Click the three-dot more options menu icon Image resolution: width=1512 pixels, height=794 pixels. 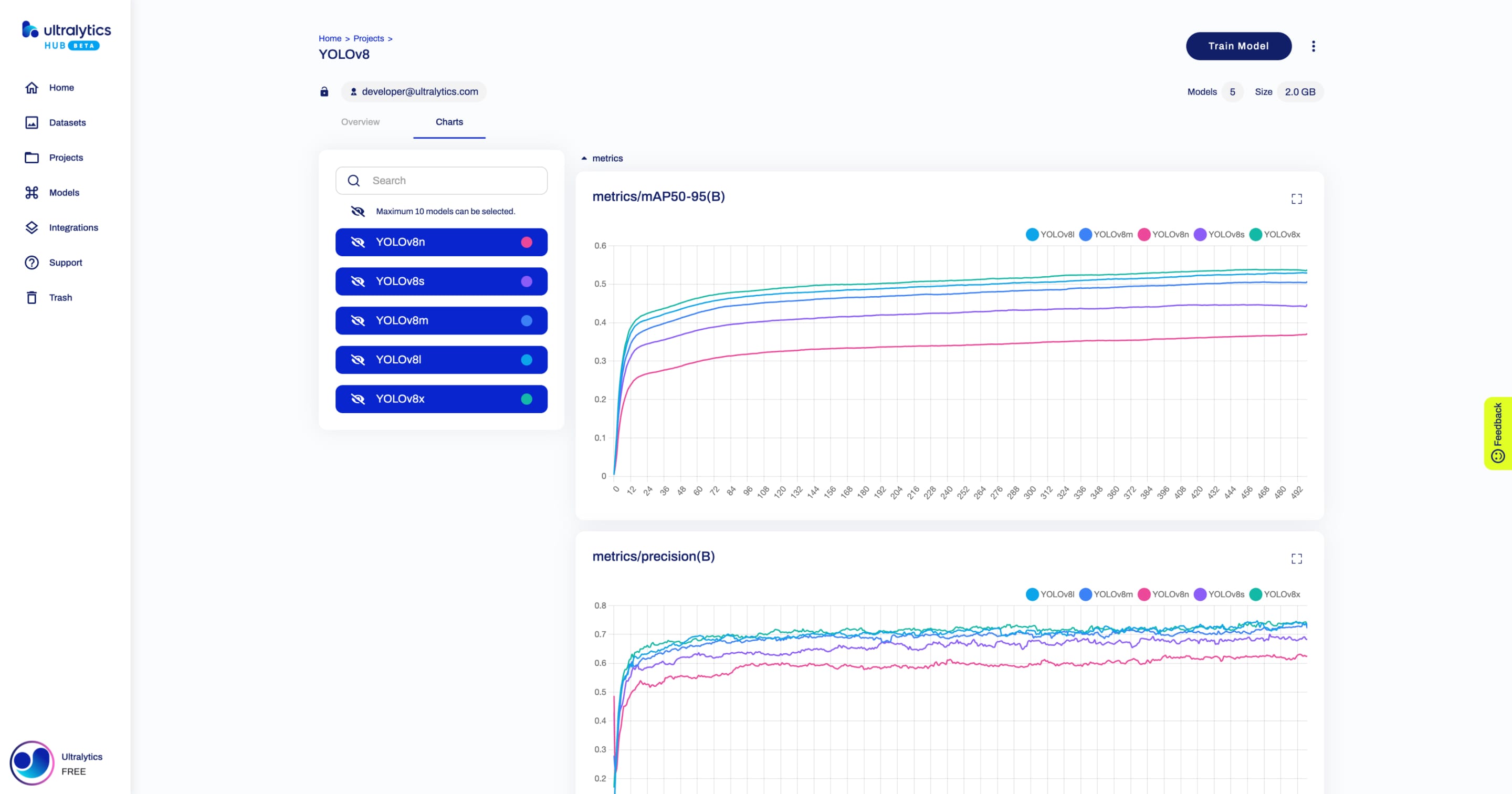(x=1313, y=46)
